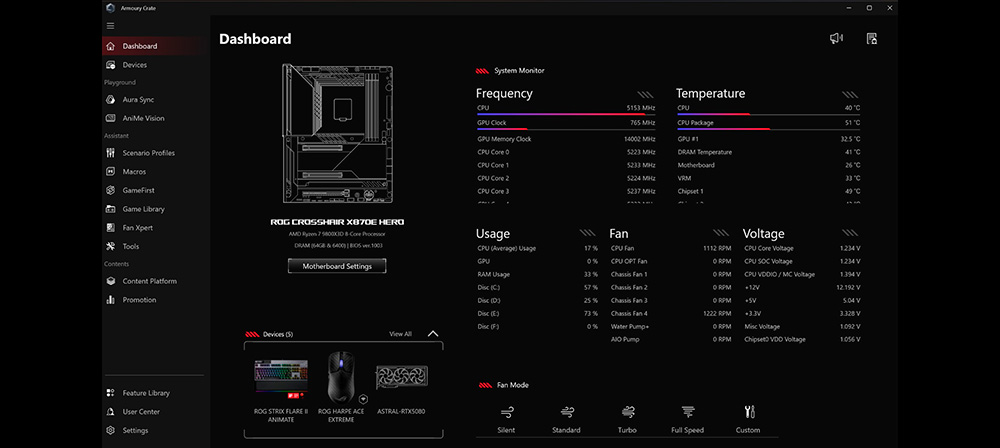Click the CPU Package temperature bar
The width and height of the screenshot is (1000, 448).
point(768,129)
